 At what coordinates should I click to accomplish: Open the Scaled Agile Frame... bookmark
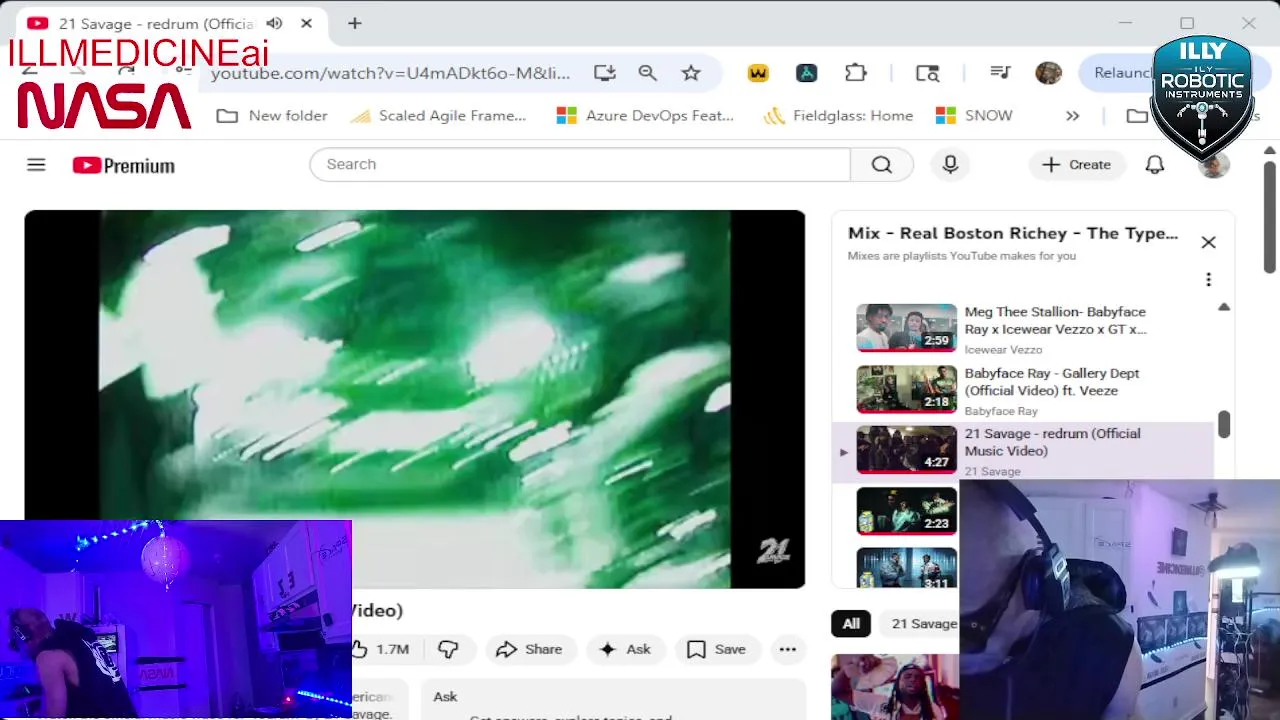pyautogui.click(x=438, y=116)
